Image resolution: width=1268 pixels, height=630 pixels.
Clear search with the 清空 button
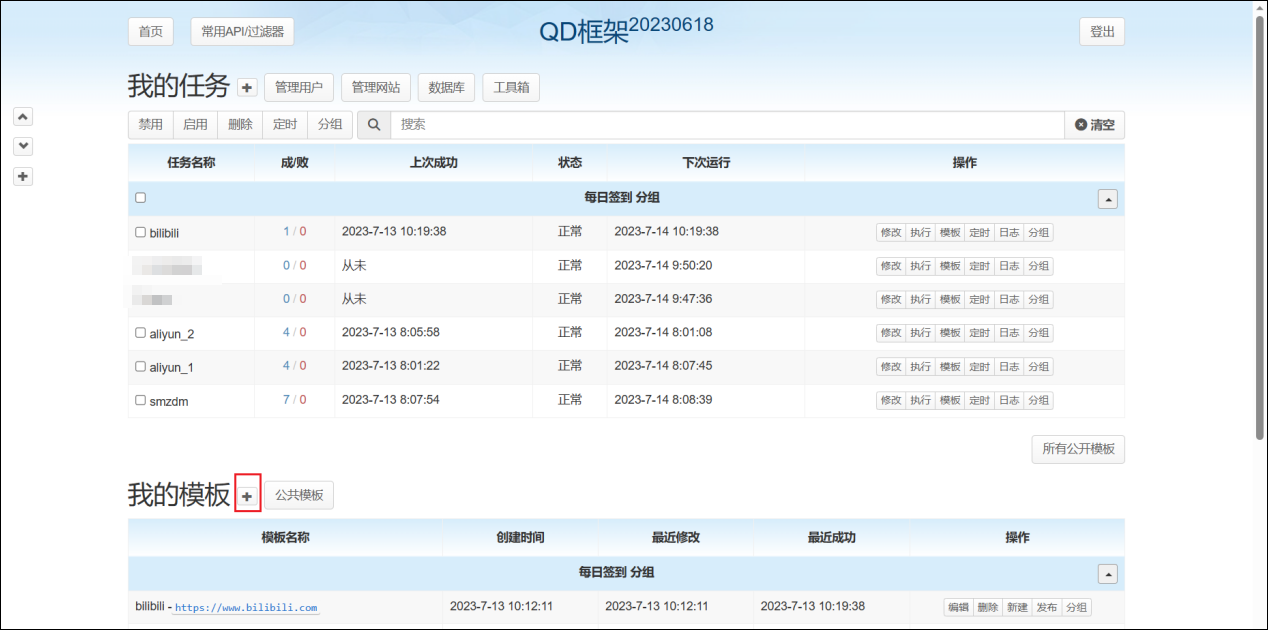pyautogui.click(x=1094, y=125)
